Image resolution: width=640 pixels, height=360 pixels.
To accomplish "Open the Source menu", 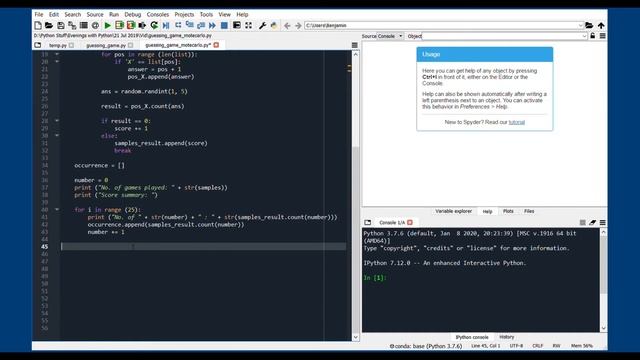I will click(x=95, y=14).
